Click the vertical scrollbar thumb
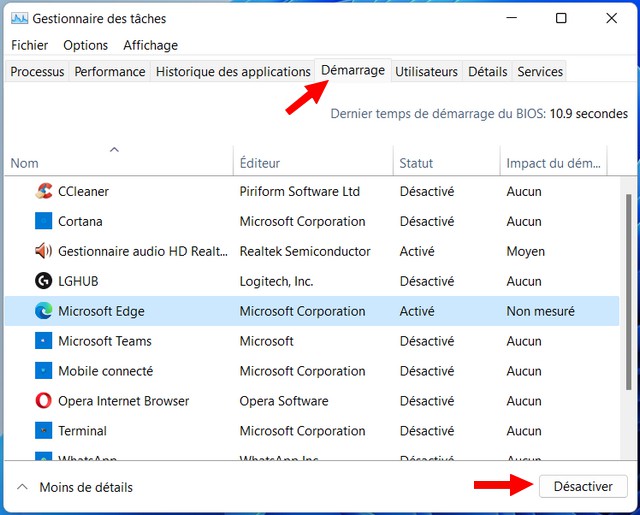 [629, 291]
